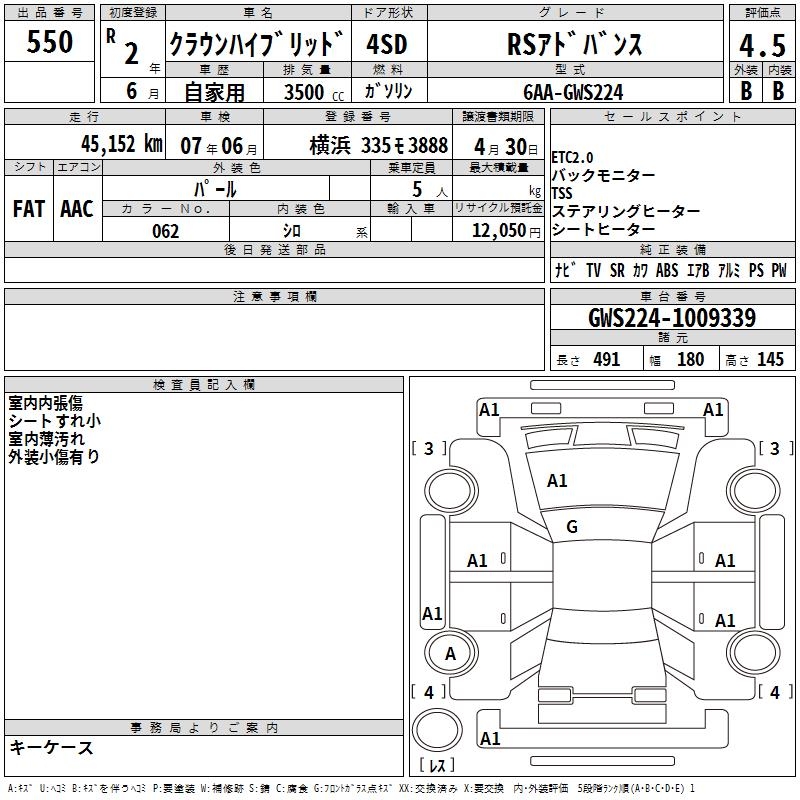This screenshot has height=800, width=800.
Task: Click the usage history 自家用
Action: [x=214, y=92]
